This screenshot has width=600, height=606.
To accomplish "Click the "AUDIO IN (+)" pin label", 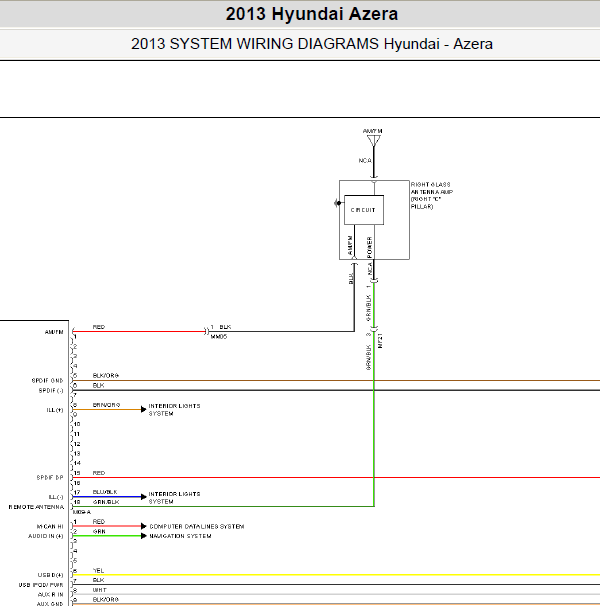I will point(46,536).
